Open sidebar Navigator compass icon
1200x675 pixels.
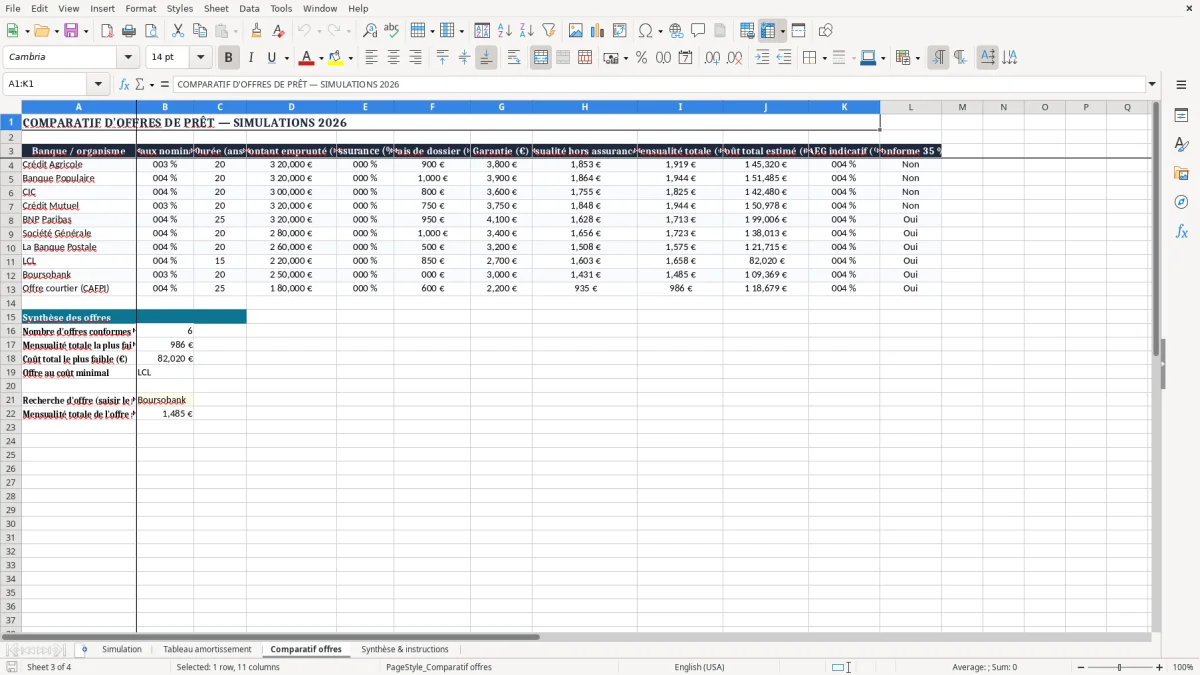coord(1181,202)
